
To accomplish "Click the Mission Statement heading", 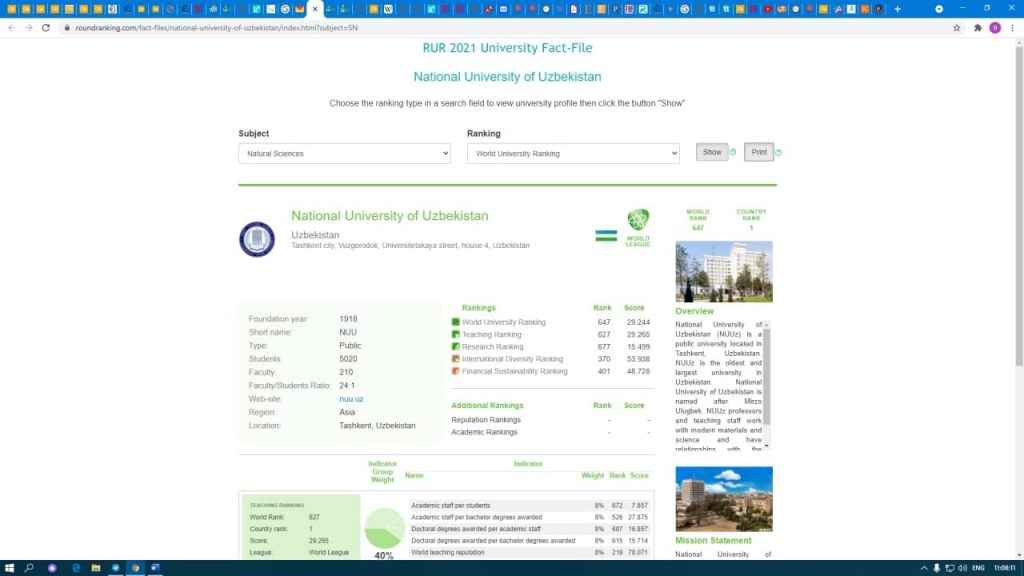I will 713,541.
